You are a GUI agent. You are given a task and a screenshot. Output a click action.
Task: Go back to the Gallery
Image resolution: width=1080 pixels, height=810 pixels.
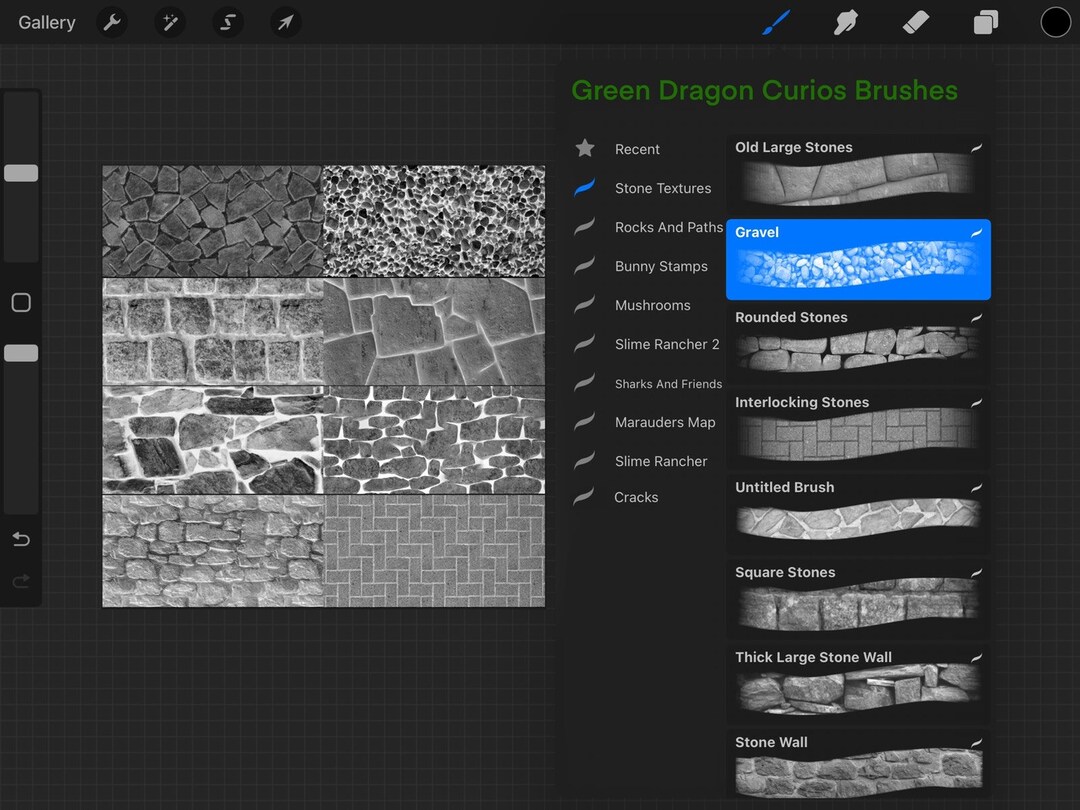pos(46,22)
